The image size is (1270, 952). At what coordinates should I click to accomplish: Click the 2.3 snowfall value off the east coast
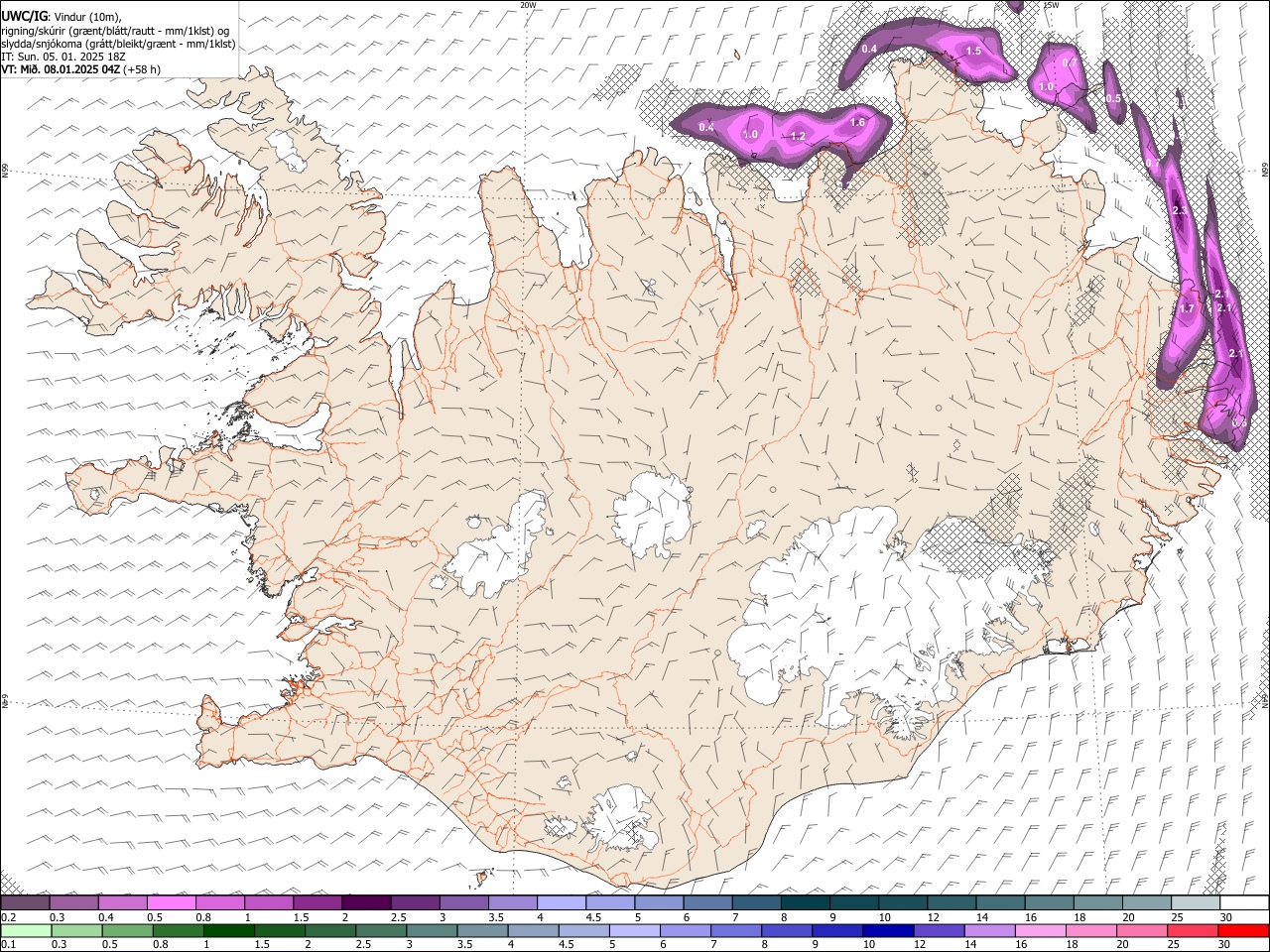(x=1180, y=211)
